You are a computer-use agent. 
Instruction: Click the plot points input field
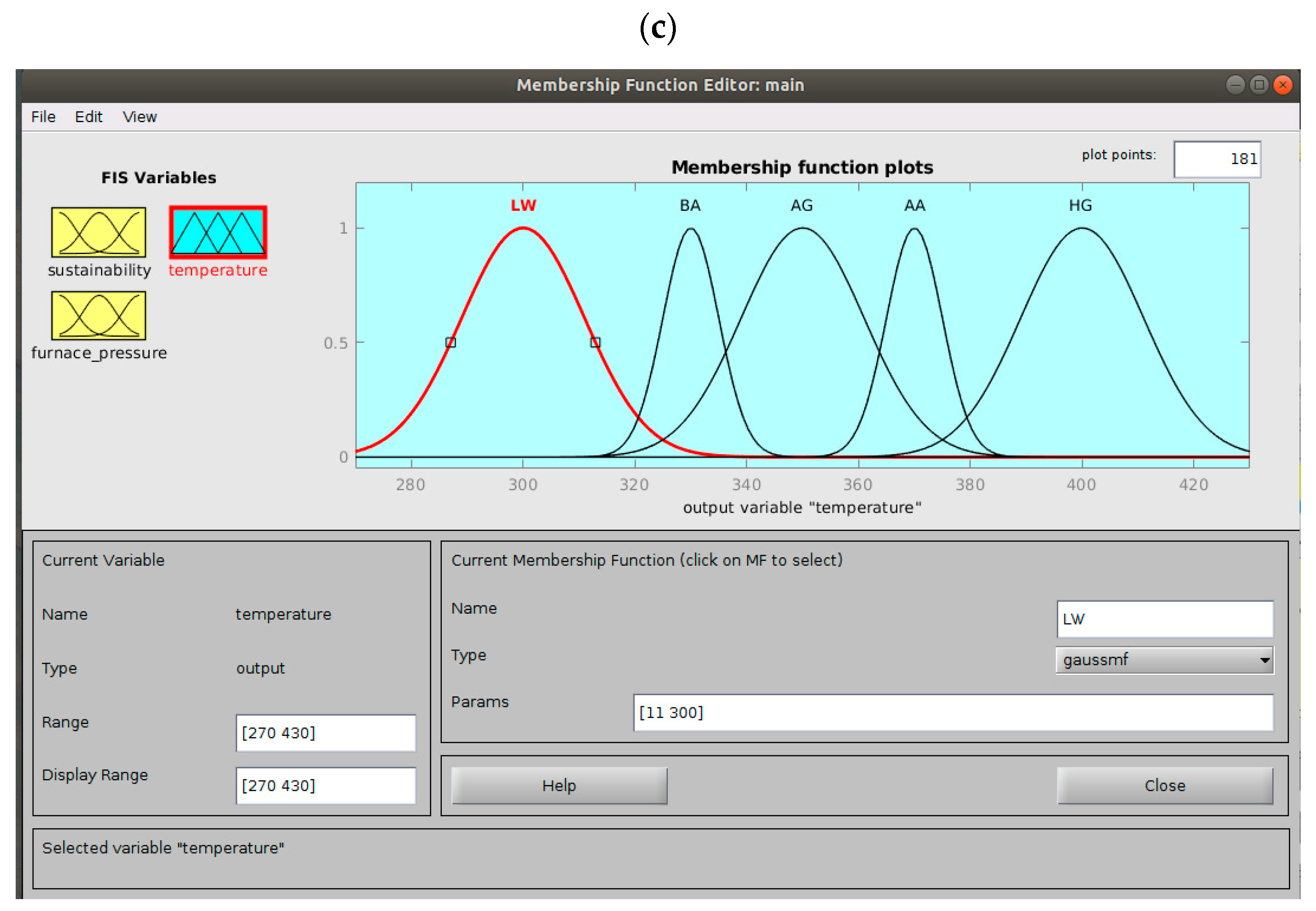click(1217, 159)
